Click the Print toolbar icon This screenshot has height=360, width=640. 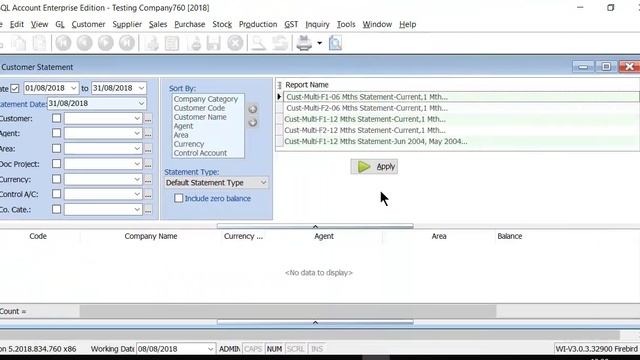pyautogui.click(x=304, y=43)
